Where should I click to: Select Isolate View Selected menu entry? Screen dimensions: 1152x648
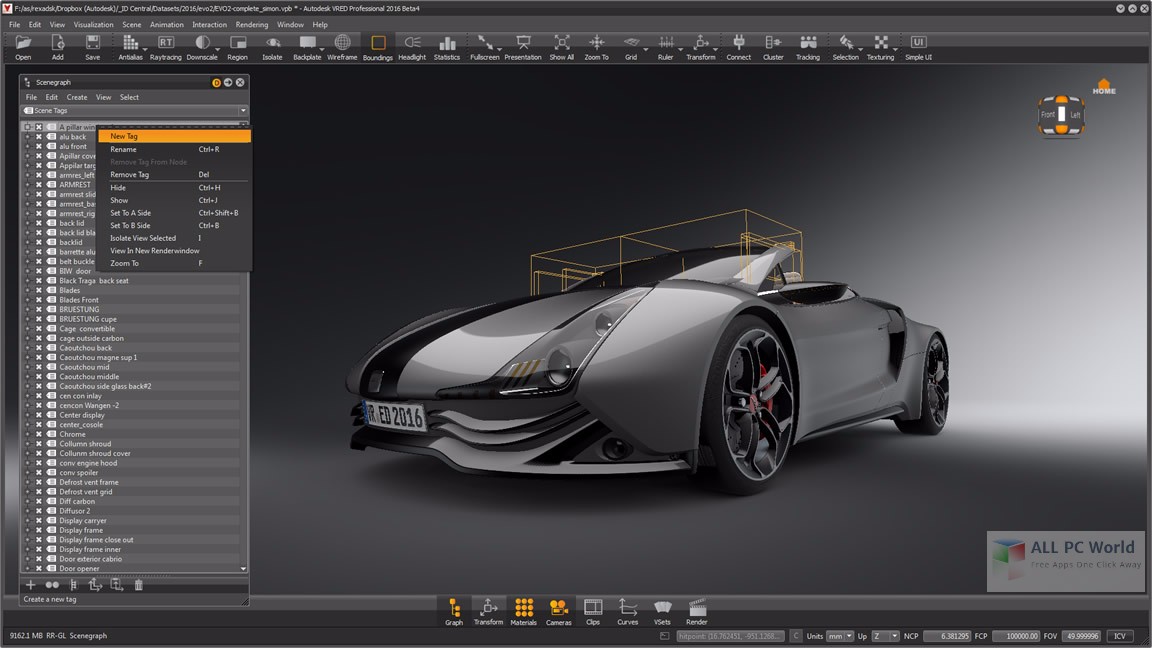click(x=143, y=238)
